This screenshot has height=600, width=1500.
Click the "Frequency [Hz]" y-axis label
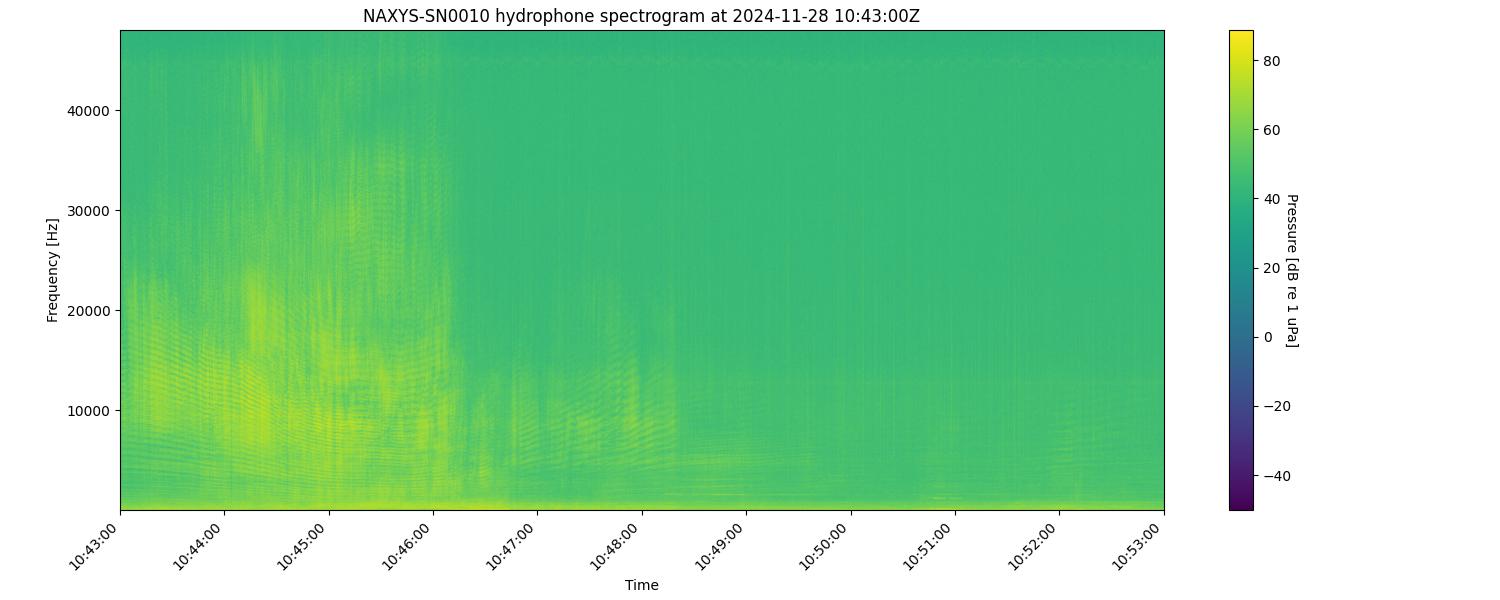[x=53, y=270]
